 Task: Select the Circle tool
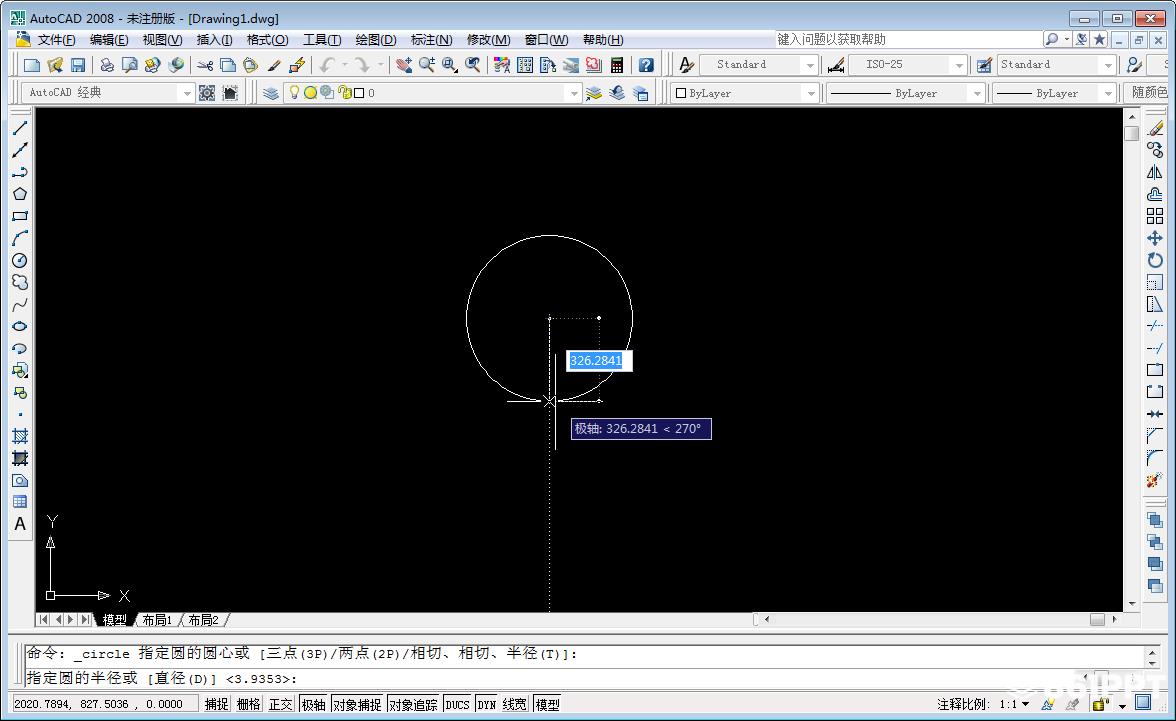click(x=20, y=260)
